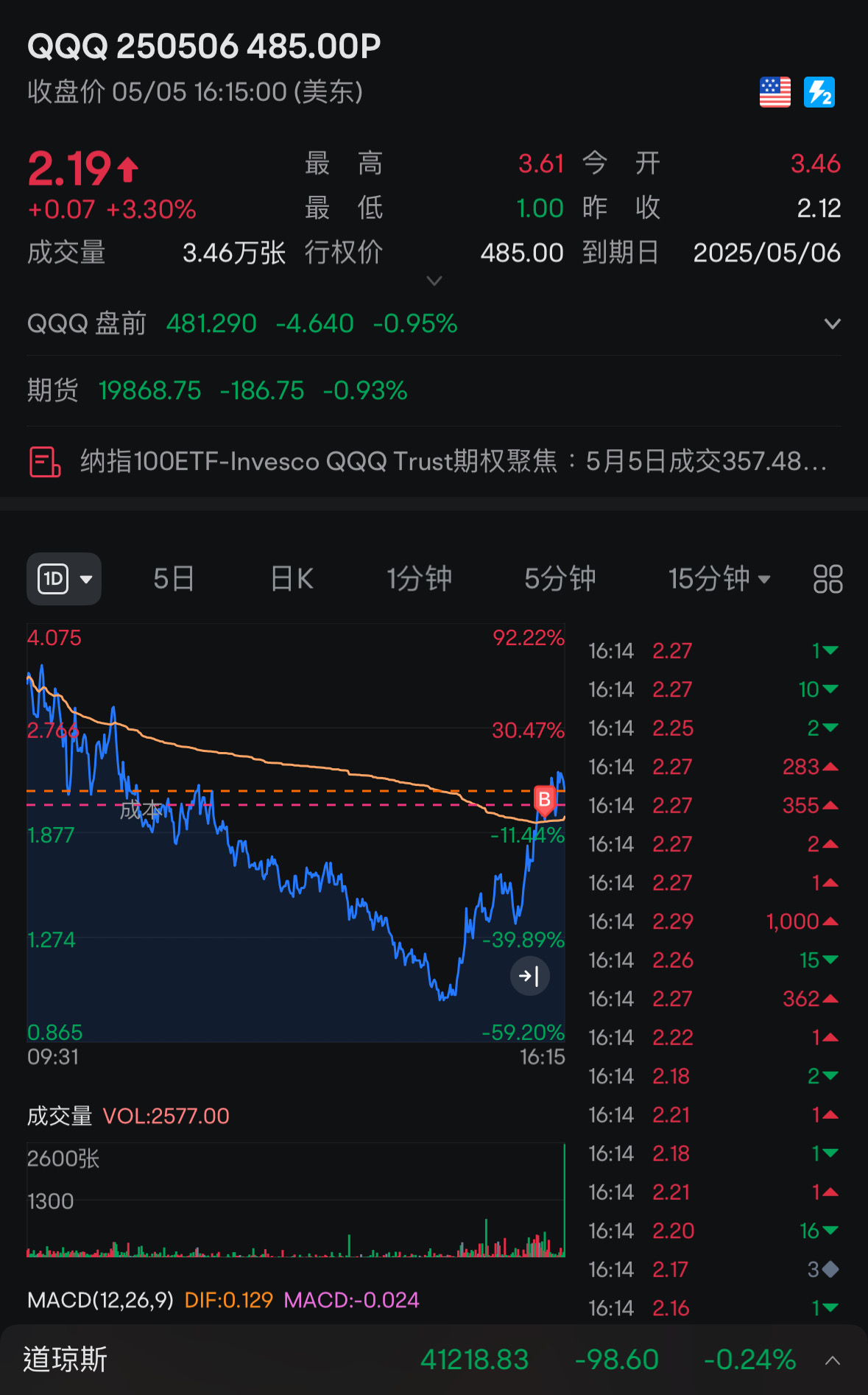Select the trade at 2.17 with diamond marker
The height and width of the screenshot is (1395, 868).
(x=713, y=1270)
